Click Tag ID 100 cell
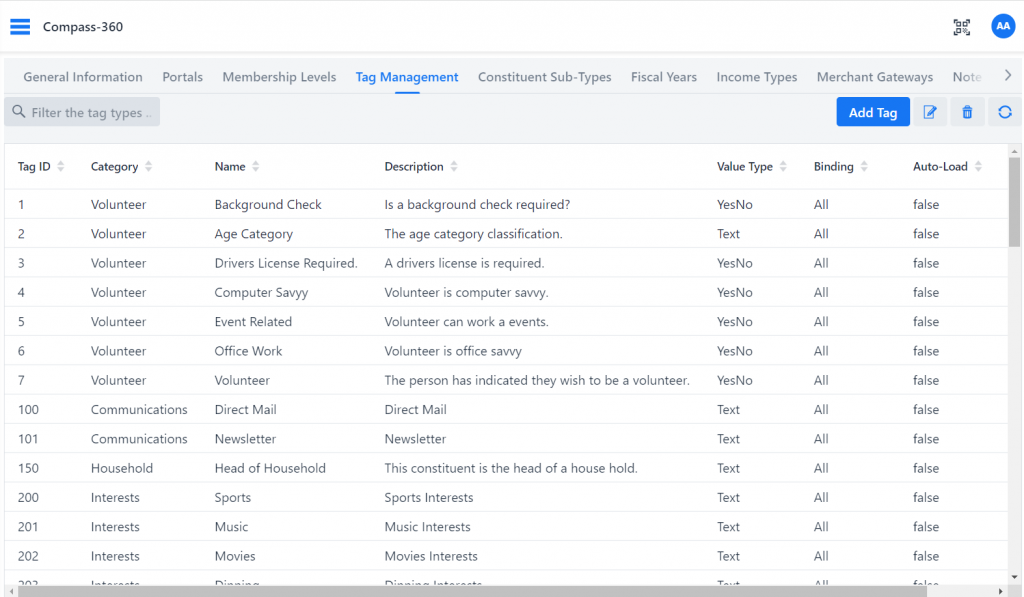 click(28, 410)
